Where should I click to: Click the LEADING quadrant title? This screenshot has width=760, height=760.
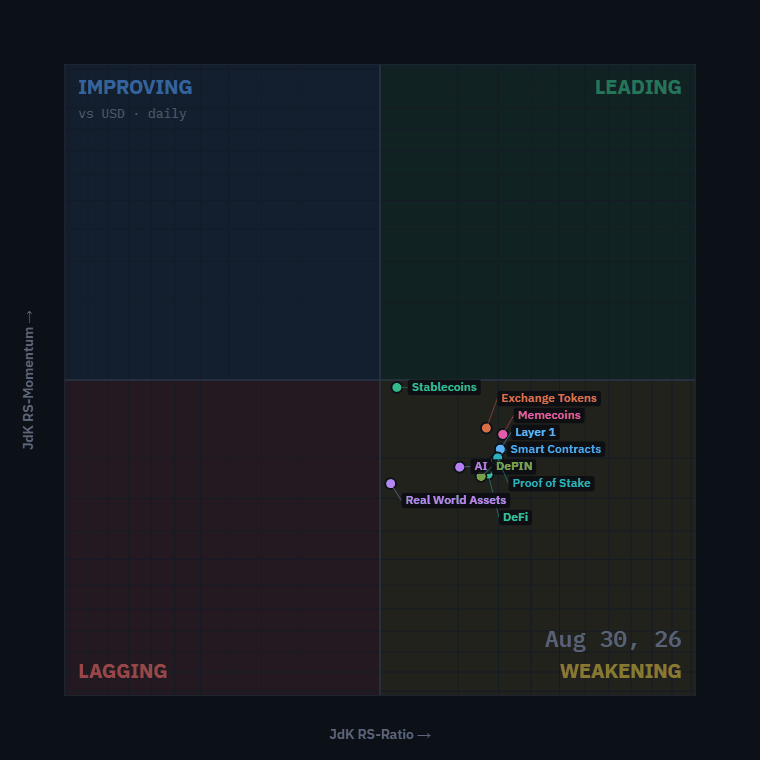[x=638, y=87]
